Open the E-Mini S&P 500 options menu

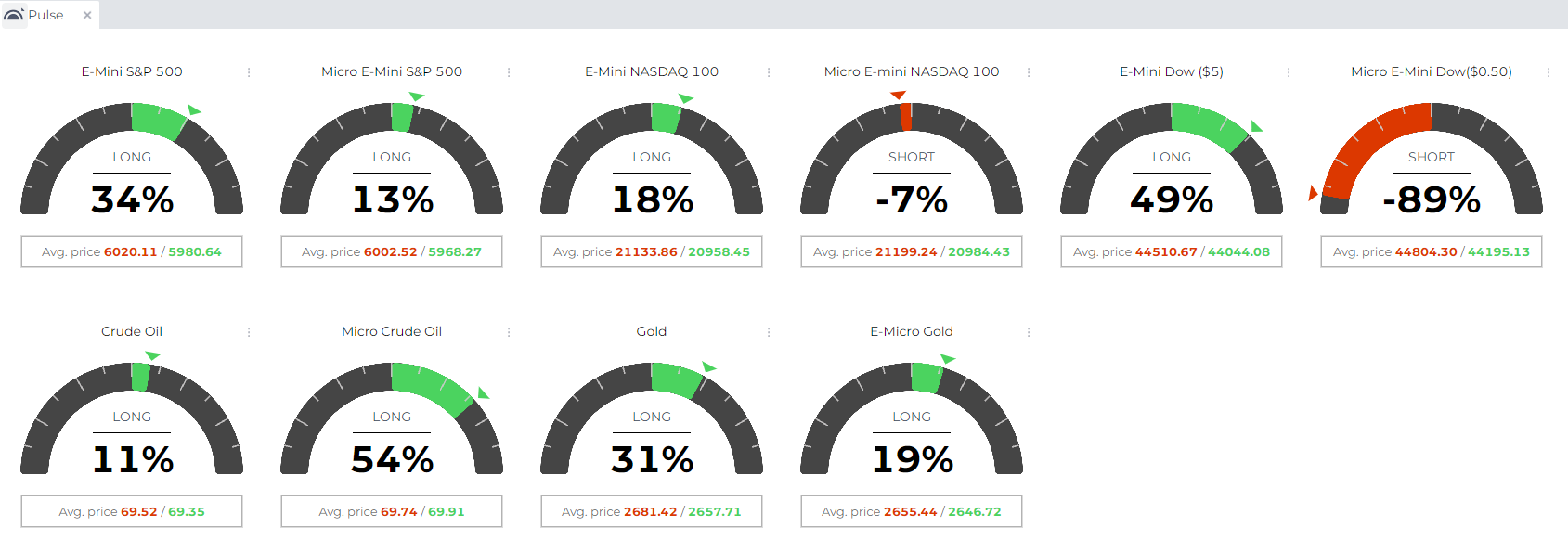[249, 72]
